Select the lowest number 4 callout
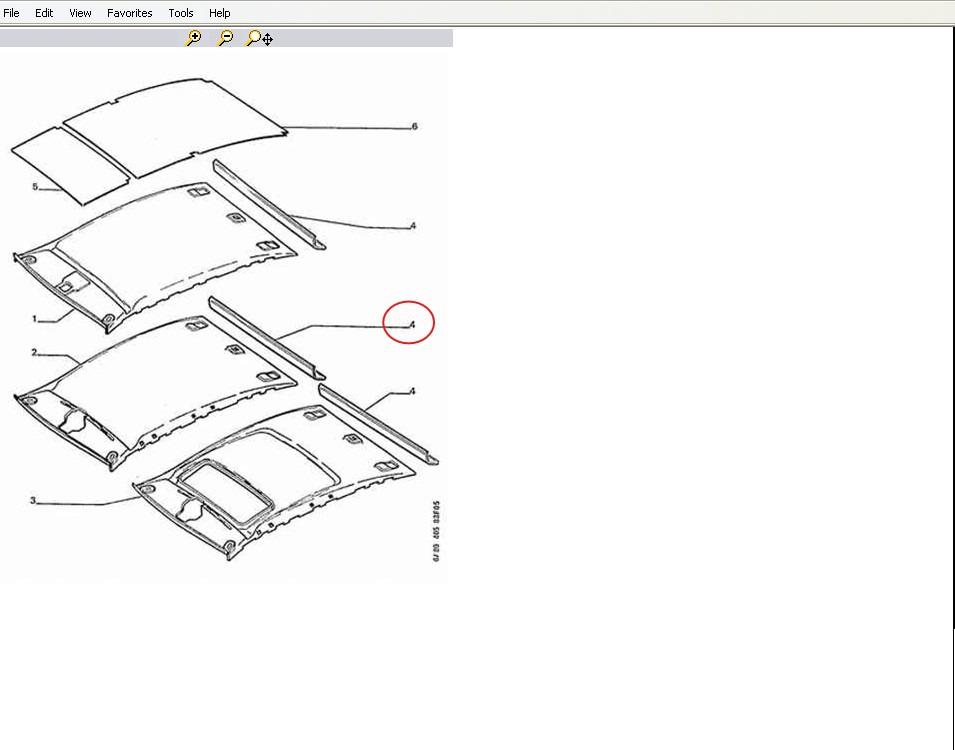Screen dimensions: 955x750 [x=412, y=392]
